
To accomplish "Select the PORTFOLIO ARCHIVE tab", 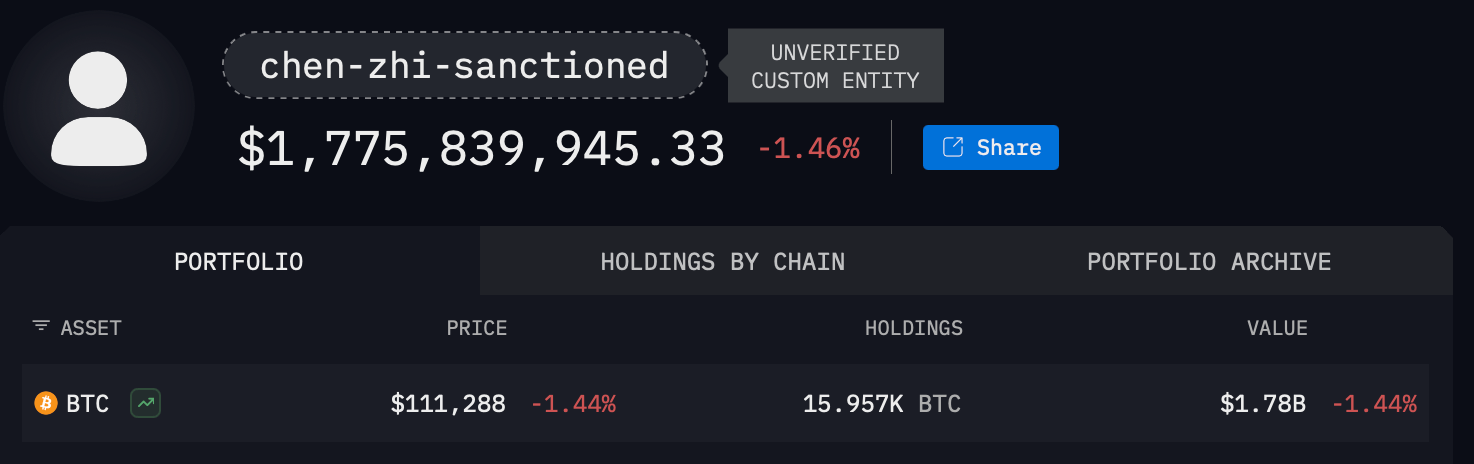I will pyautogui.click(x=1209, y=262).
